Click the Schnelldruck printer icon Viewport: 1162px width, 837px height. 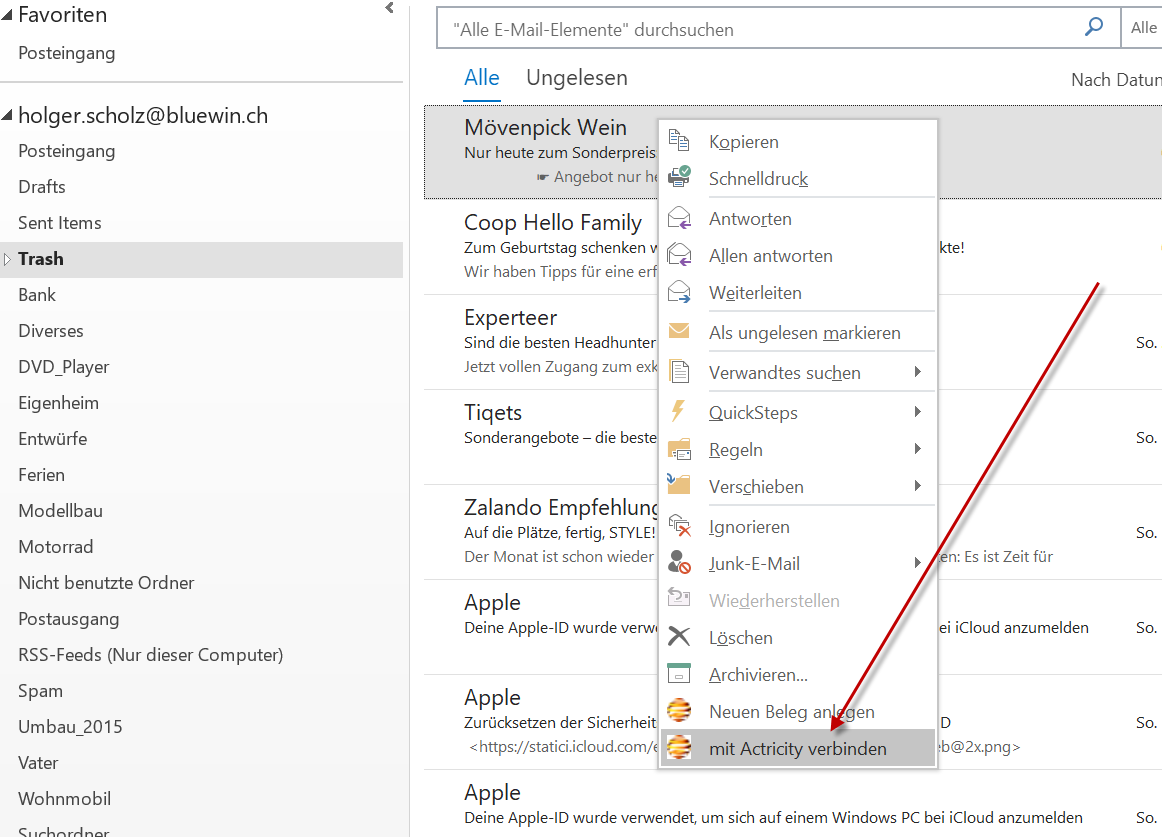coord(679,177)
